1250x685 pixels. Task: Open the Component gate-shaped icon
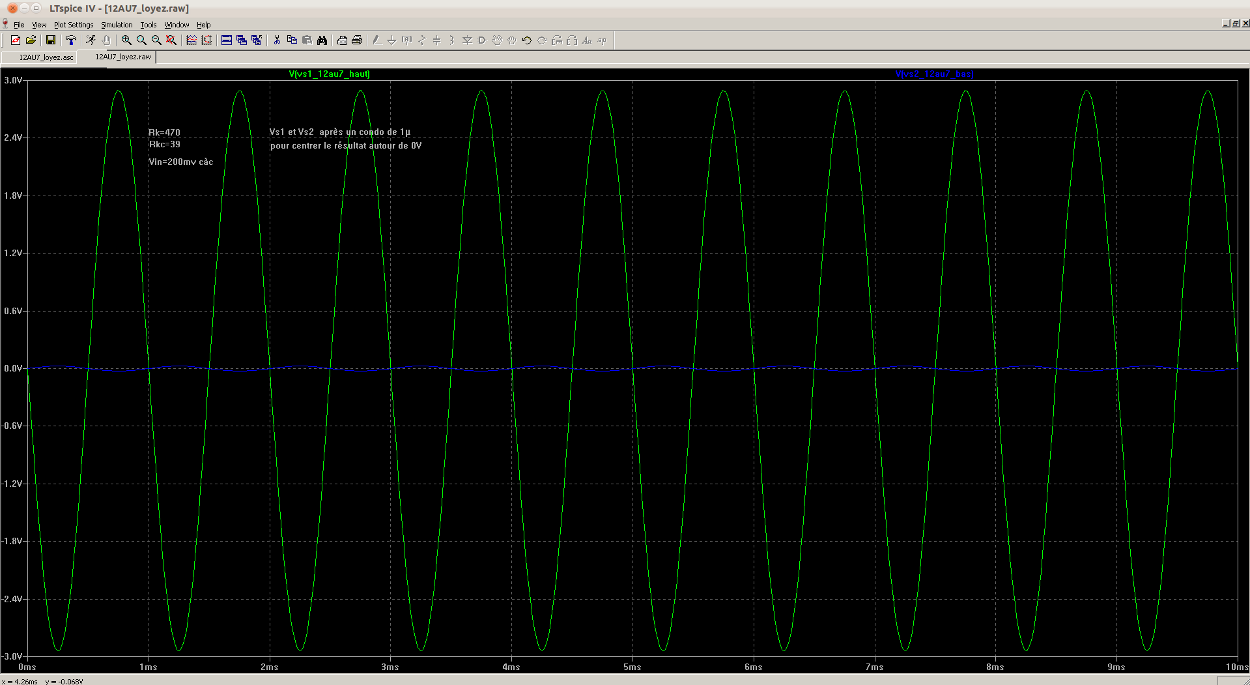tap(482, 40)
